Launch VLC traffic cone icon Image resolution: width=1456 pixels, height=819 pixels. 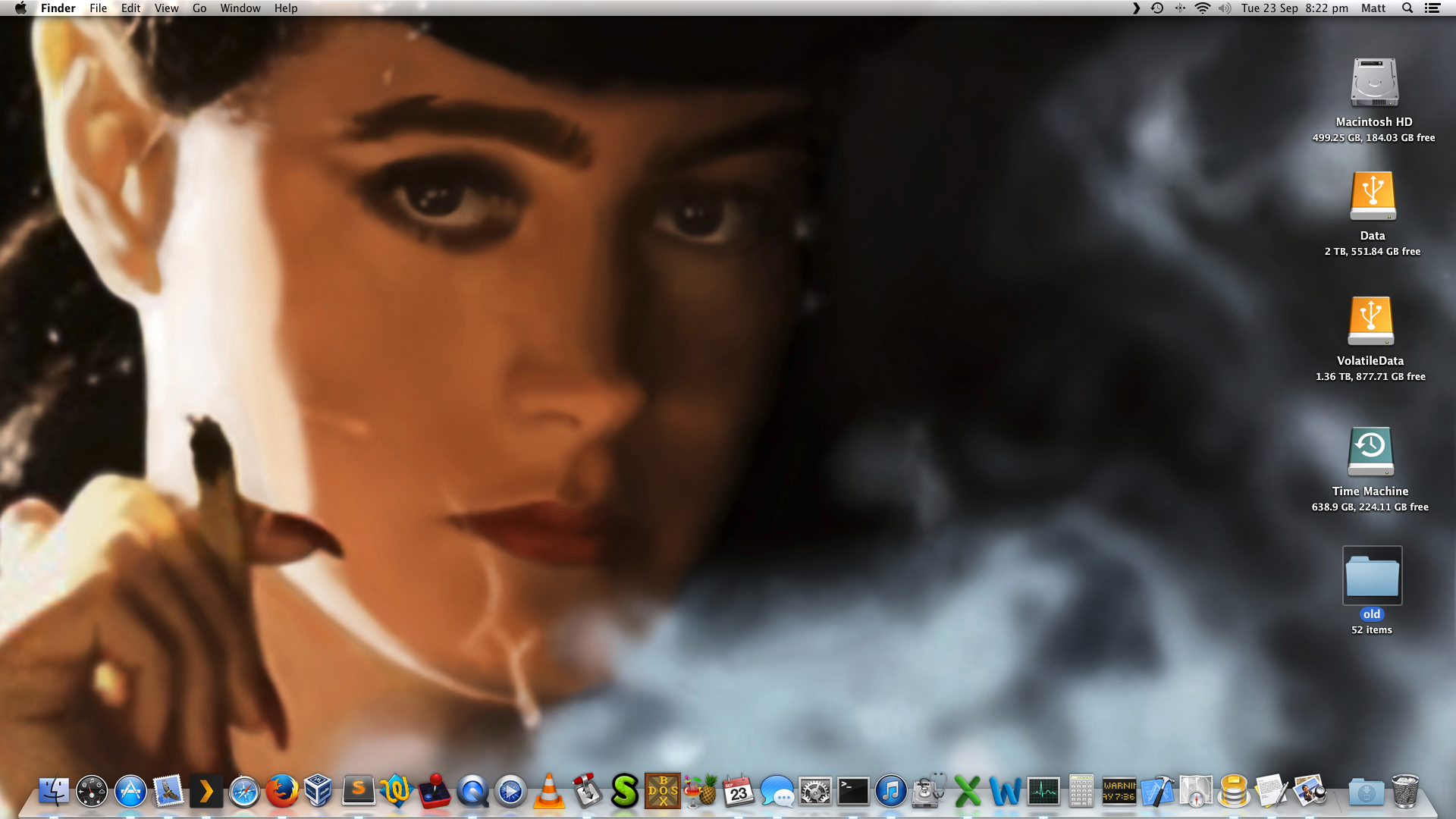tap(549, 792)
